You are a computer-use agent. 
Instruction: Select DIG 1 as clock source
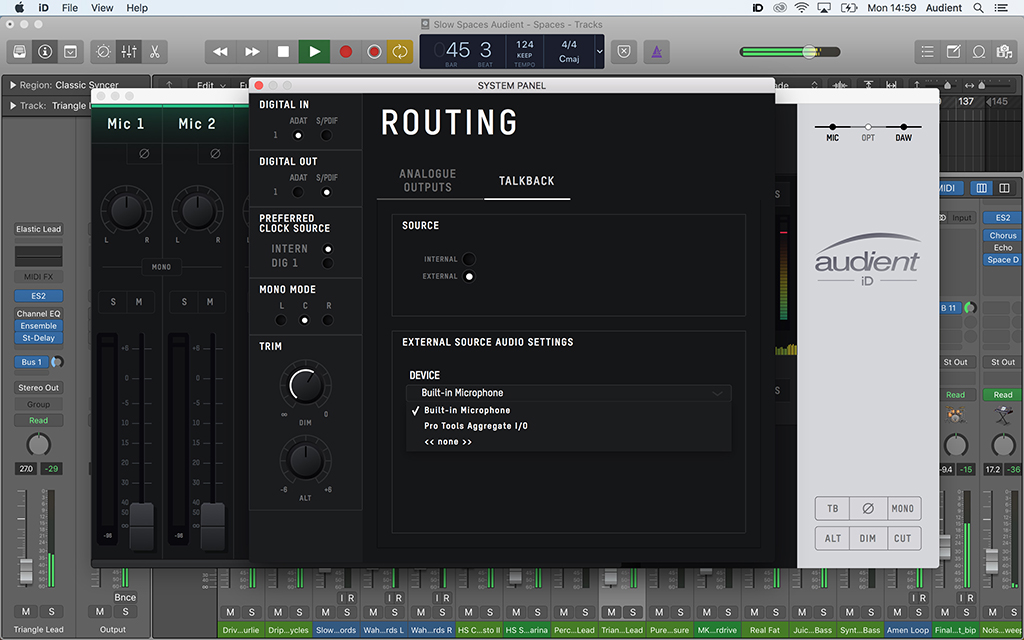(327, 263)
